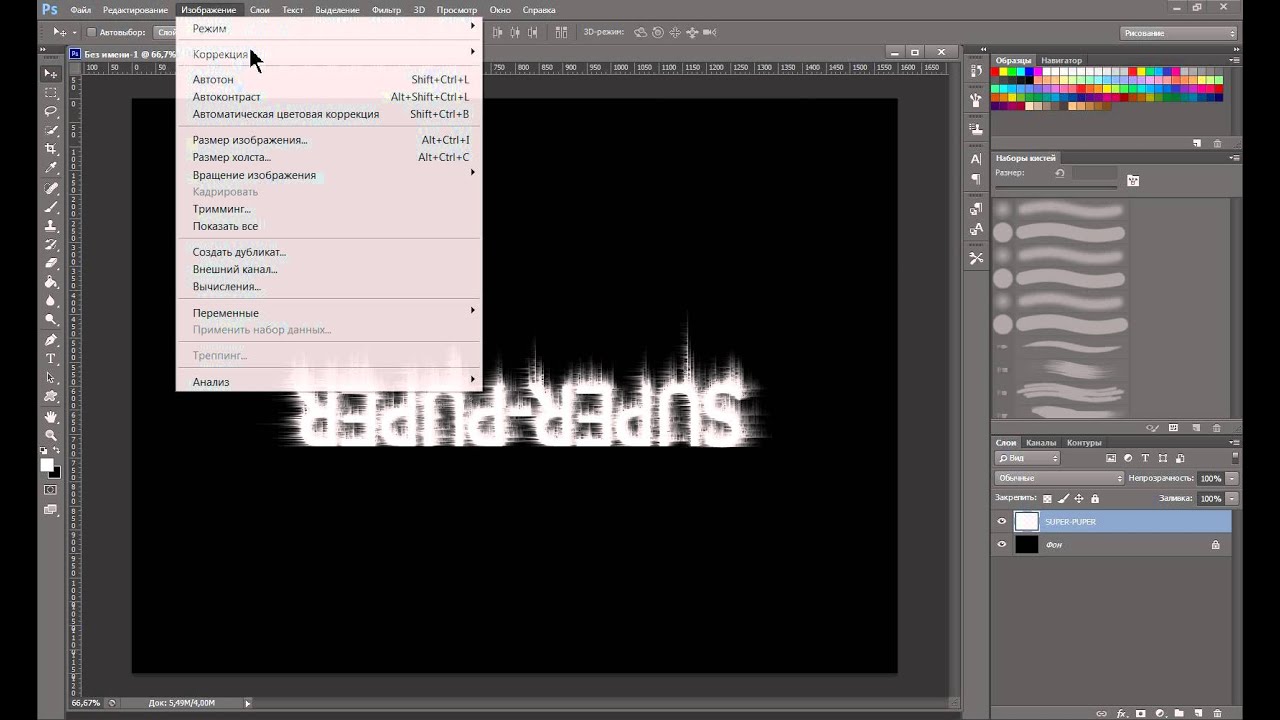Switch to the Каналы tab

pyautogui.click(x=1041, y=443)
